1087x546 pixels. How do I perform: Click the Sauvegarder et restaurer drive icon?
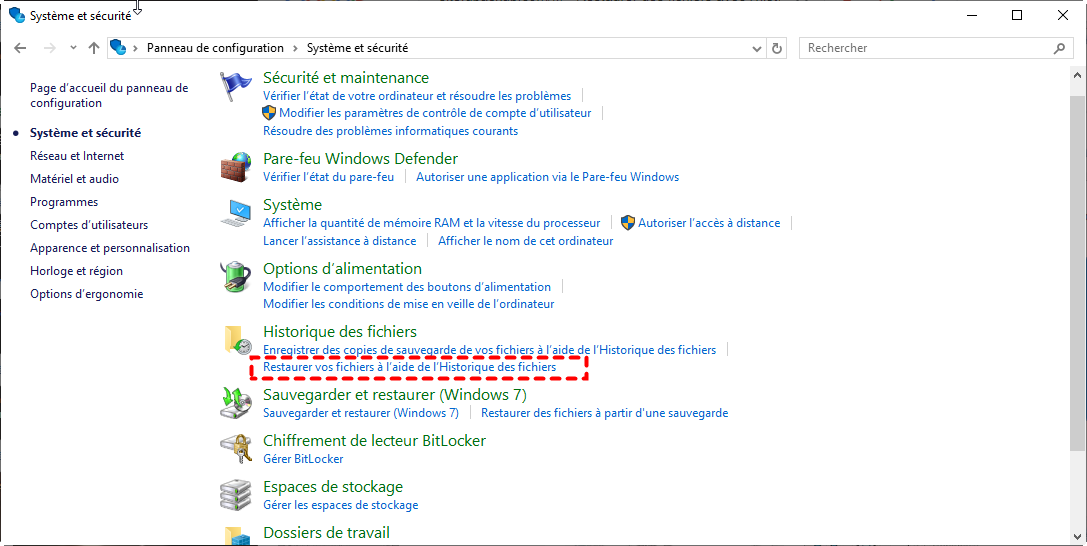coord(236,403)
